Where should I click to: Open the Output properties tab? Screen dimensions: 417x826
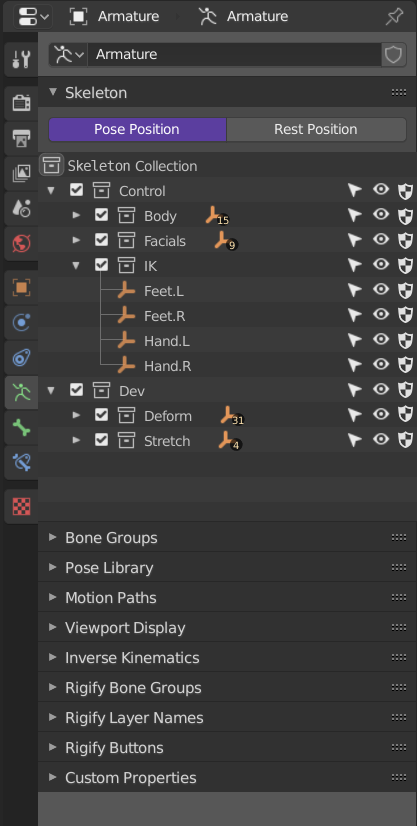click(21, 138)
